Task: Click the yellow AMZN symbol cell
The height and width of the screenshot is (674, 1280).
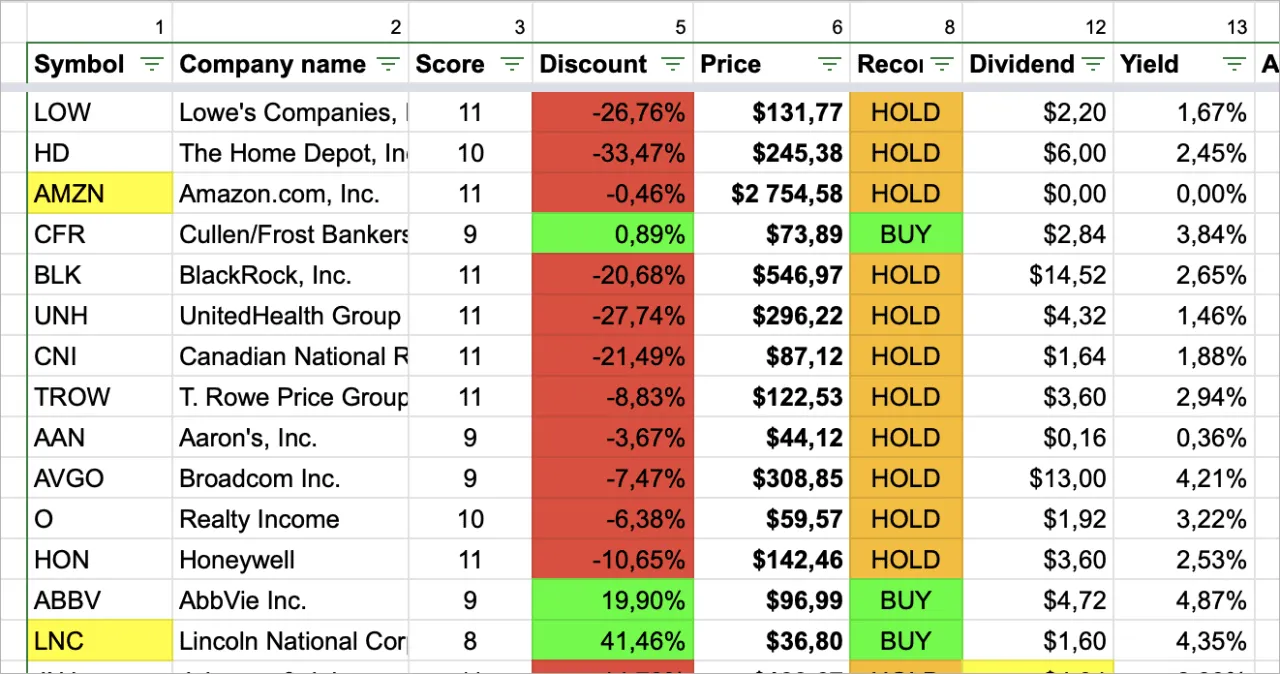Action: point(100,194)
